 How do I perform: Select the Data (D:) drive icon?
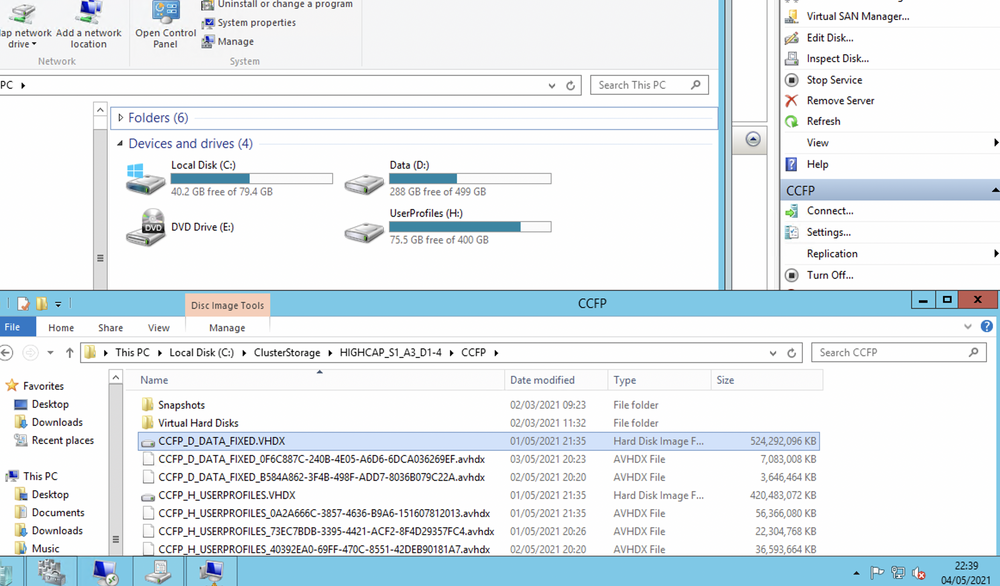[364, 184]
